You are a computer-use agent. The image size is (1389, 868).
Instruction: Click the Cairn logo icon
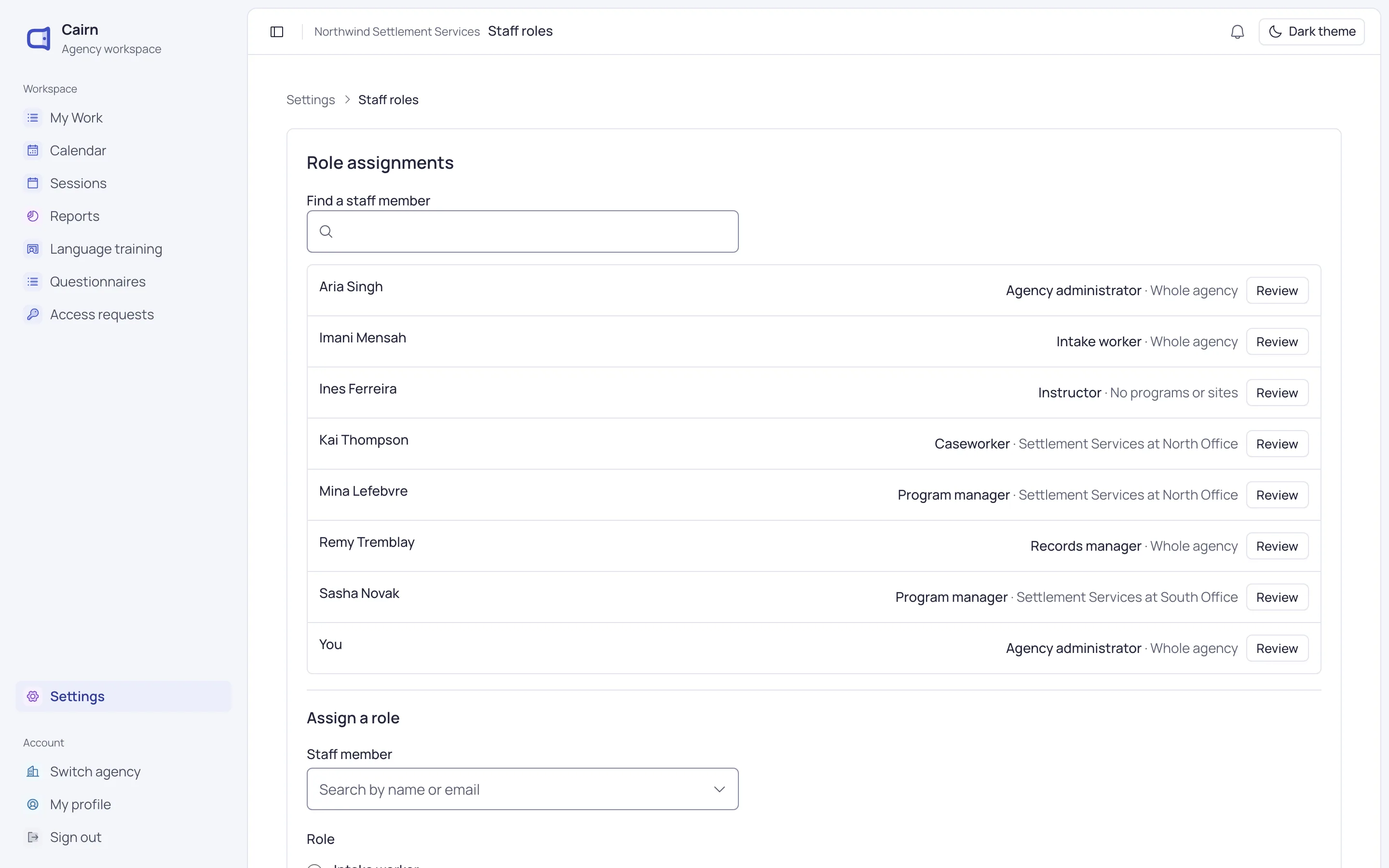39,39
